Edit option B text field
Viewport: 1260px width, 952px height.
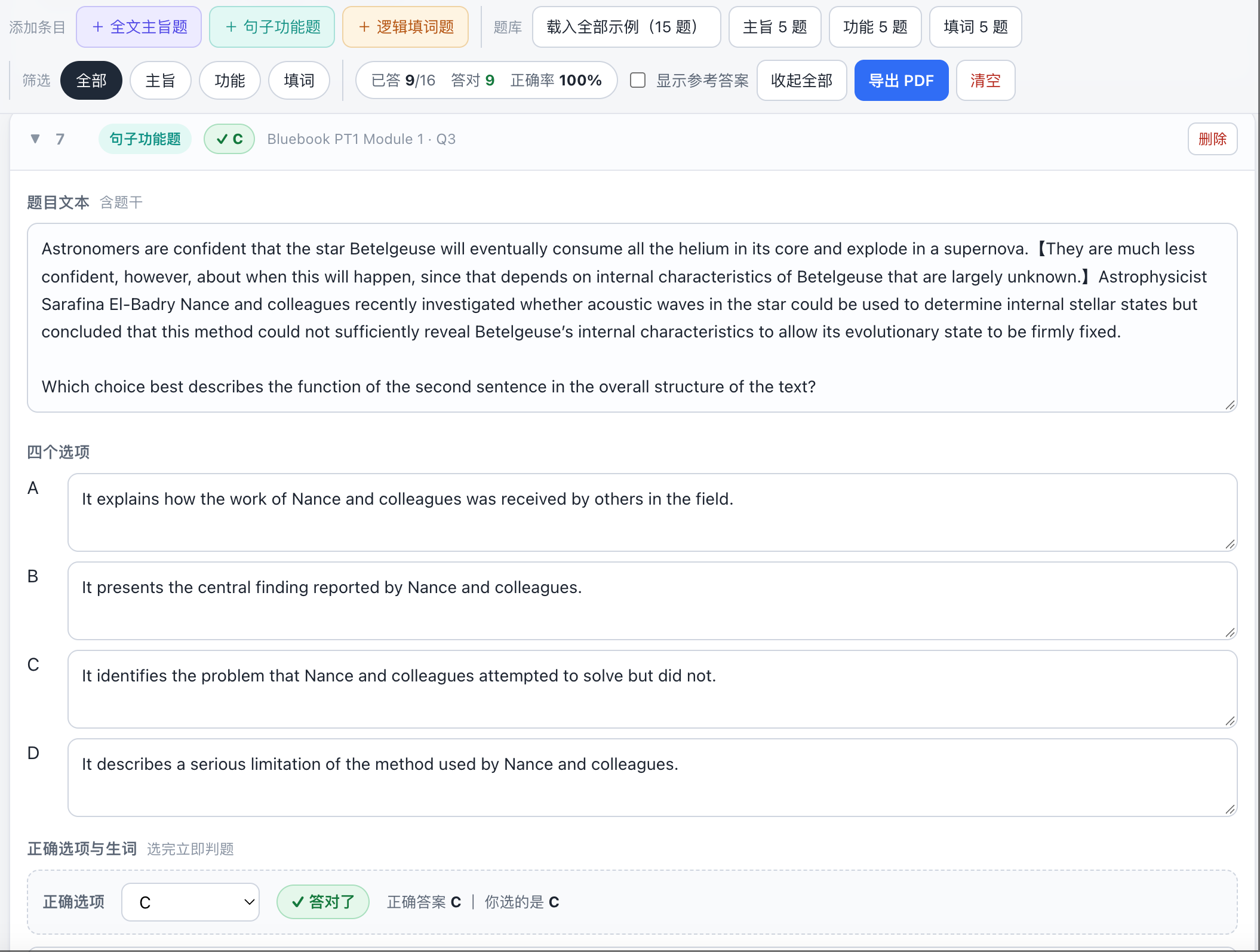[x=653, y=601]
